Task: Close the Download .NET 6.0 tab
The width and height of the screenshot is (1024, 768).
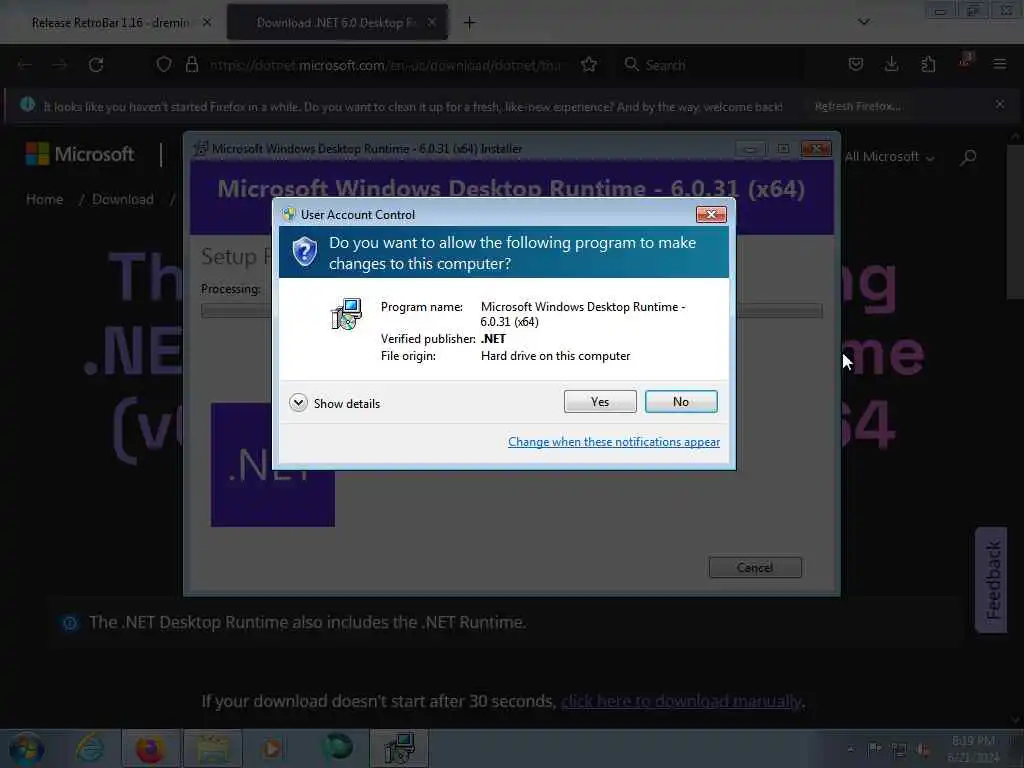Action: click(x=432, y=23)
